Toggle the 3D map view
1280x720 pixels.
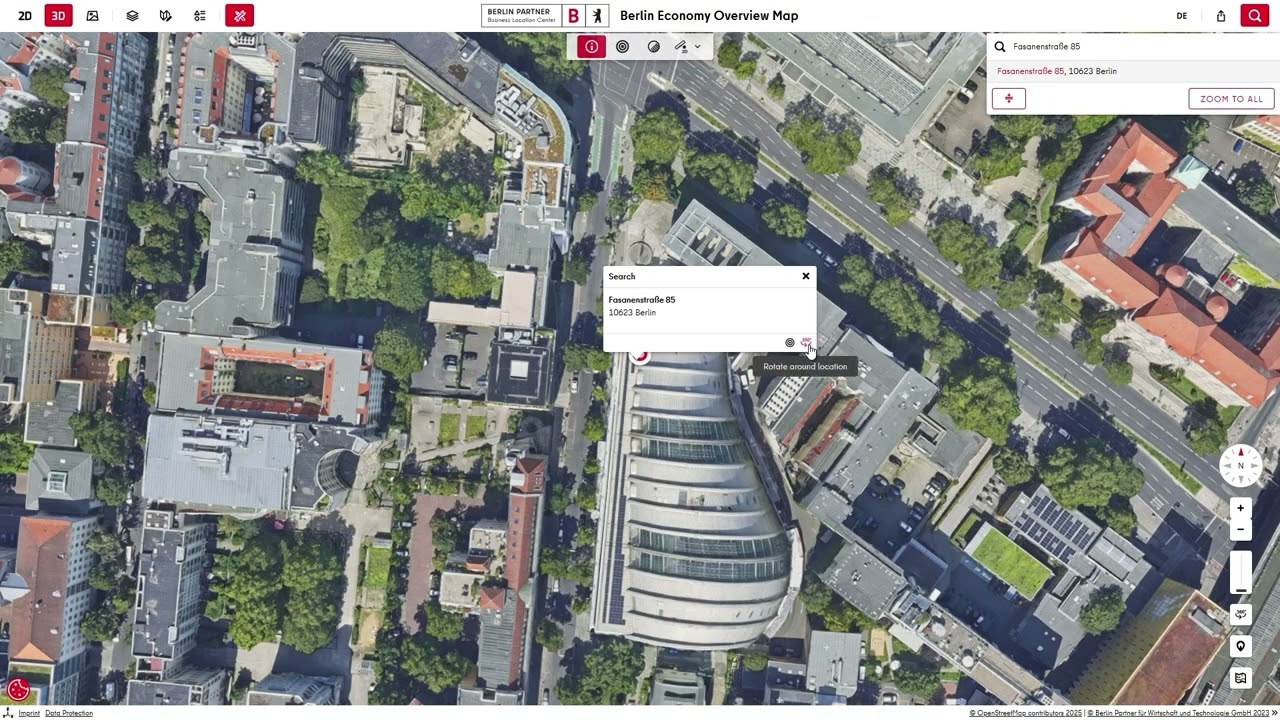(x=59, y=16)
